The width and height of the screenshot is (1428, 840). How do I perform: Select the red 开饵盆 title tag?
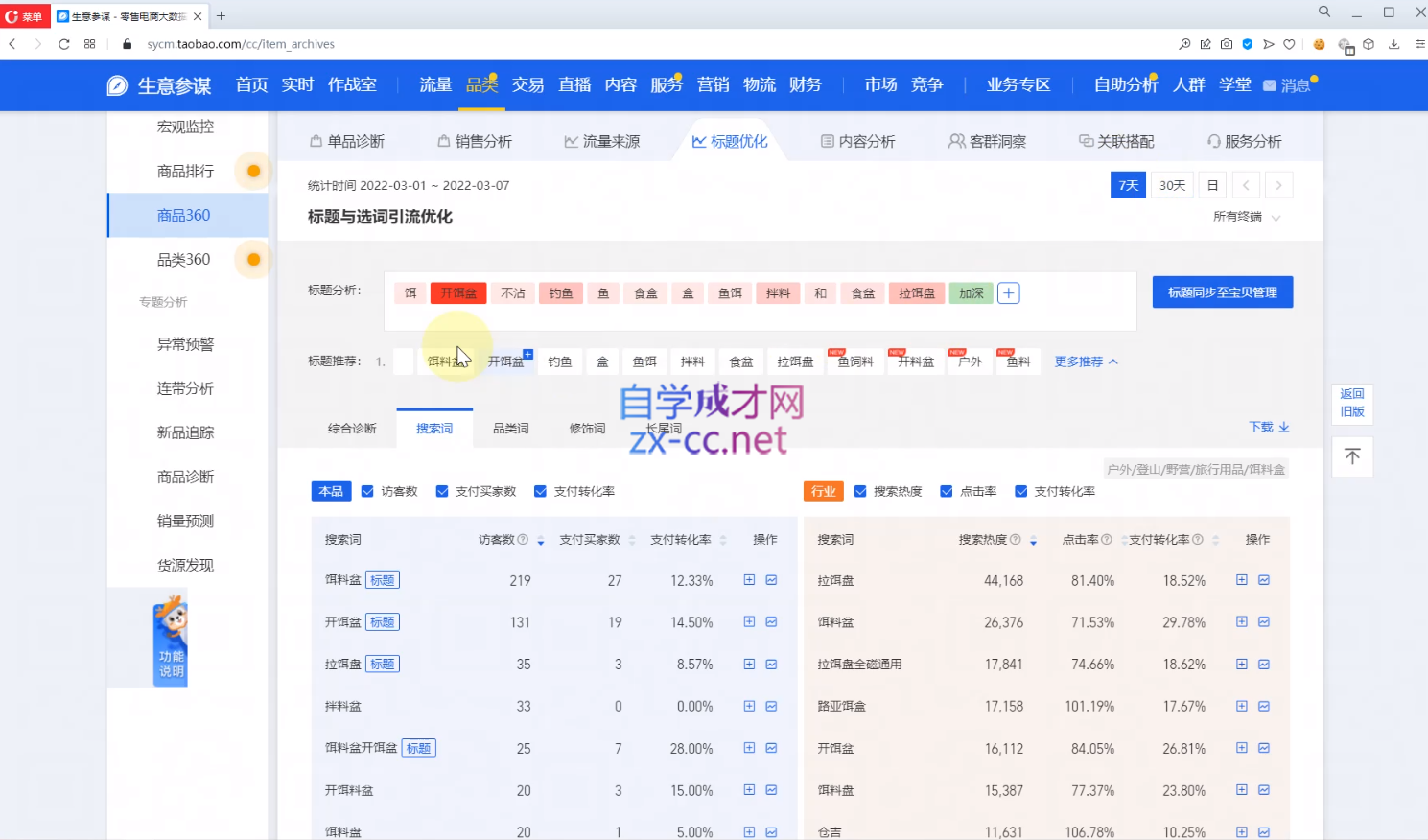pos(458,293)
